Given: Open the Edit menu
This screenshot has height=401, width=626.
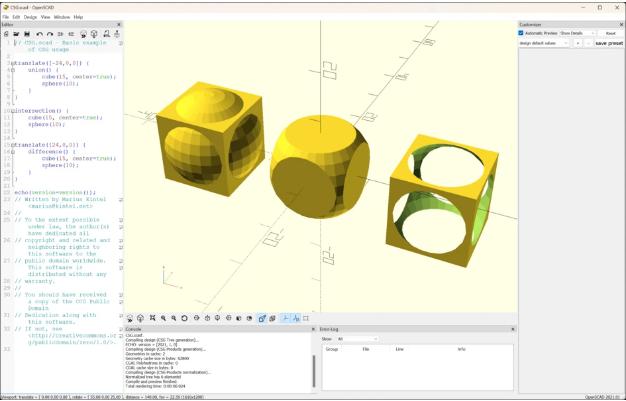Looking at the screenshot, I should click(x=16, y=17).
